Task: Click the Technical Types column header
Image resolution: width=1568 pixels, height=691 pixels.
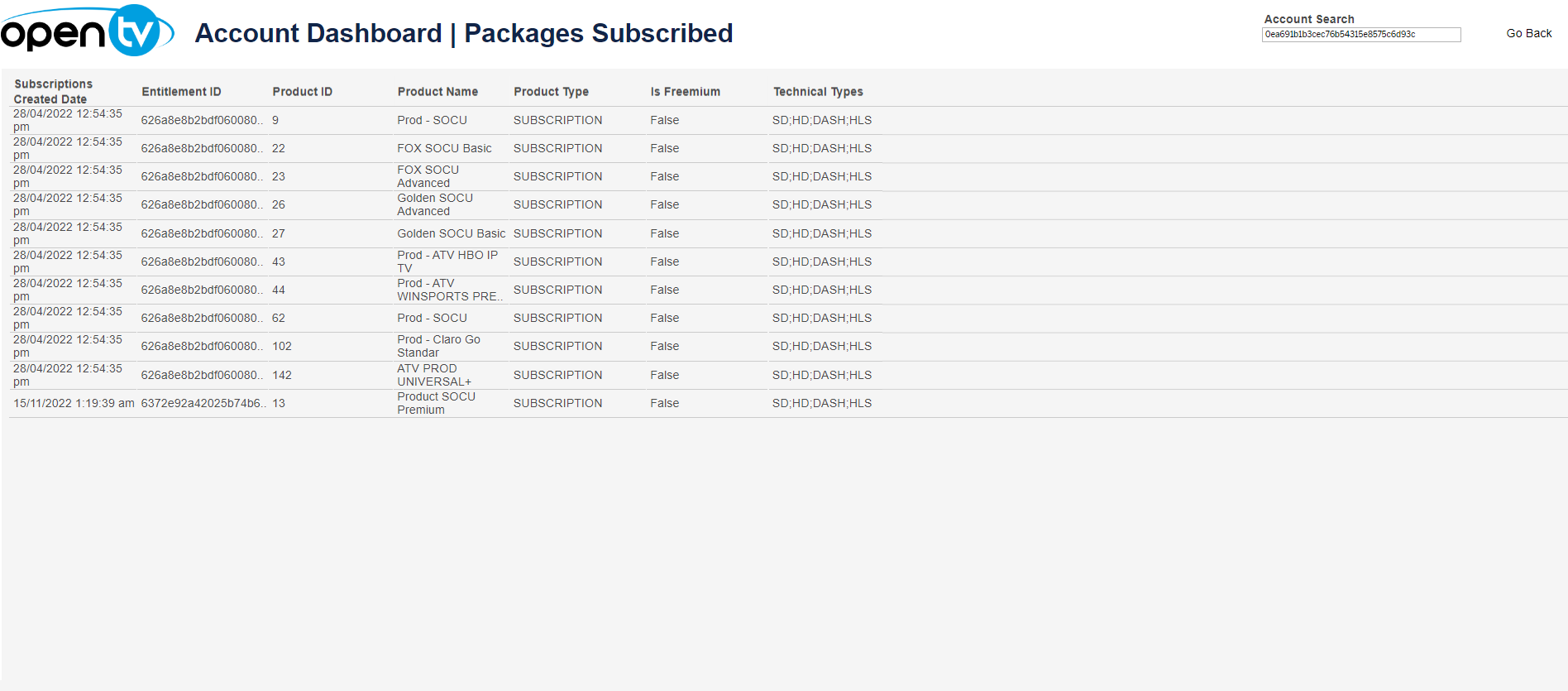Action: 818,92
